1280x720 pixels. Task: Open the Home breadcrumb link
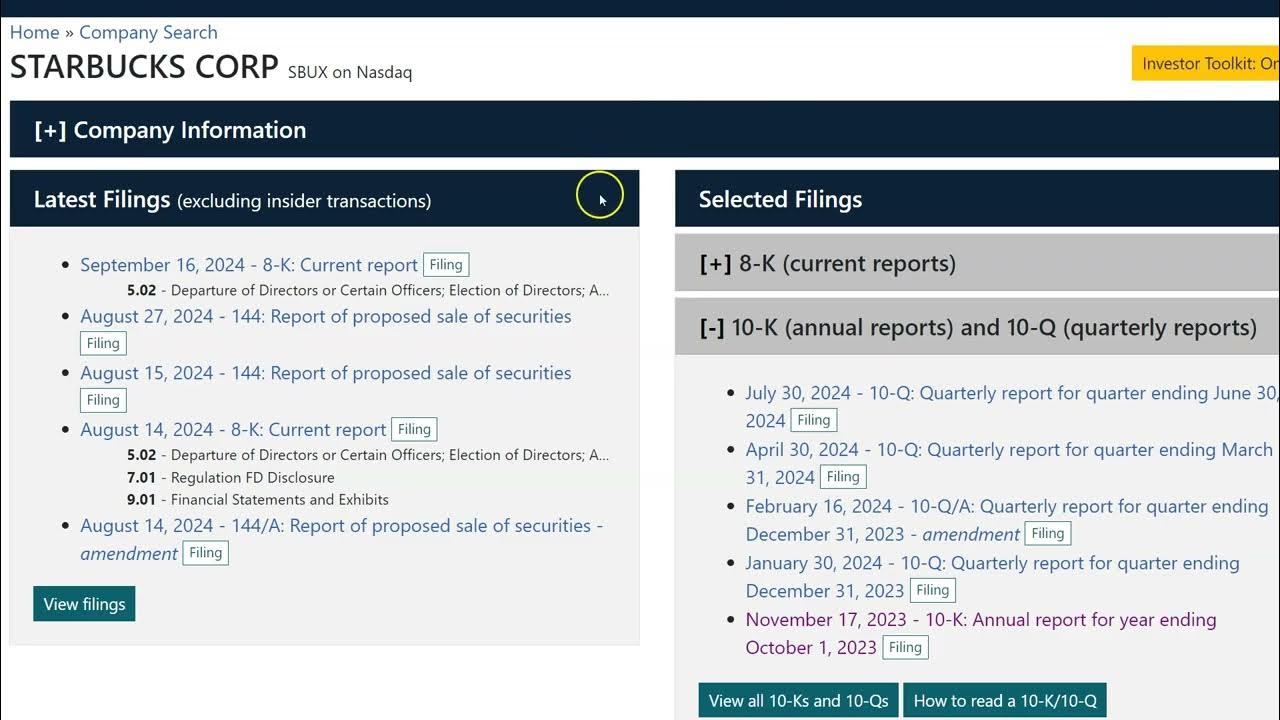pyautogui.click(x=34, y=32)
